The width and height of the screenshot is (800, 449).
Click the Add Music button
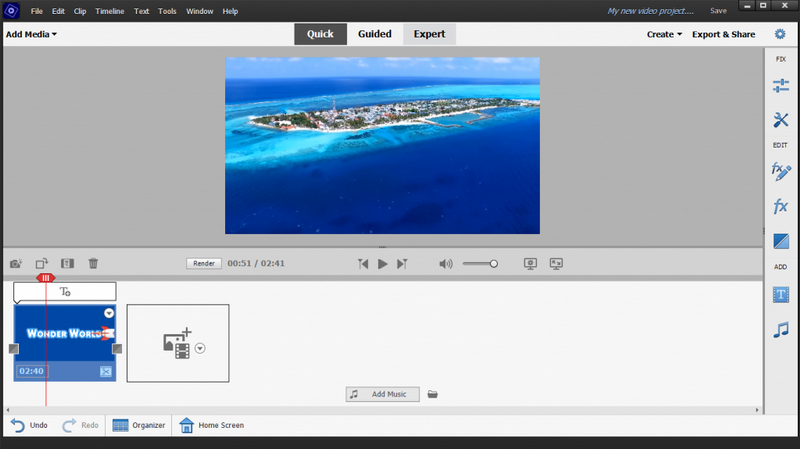[383, 394]
